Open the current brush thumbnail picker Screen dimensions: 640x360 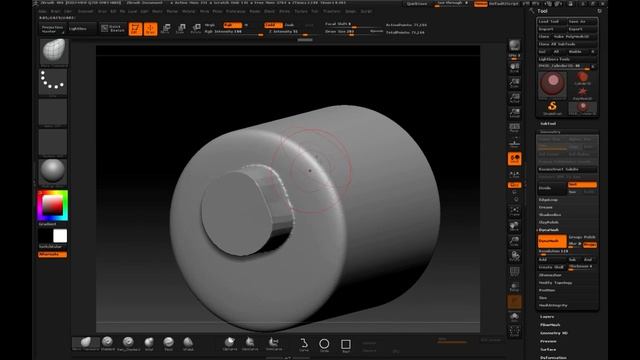pyautogui.click(x=53, y=52)
